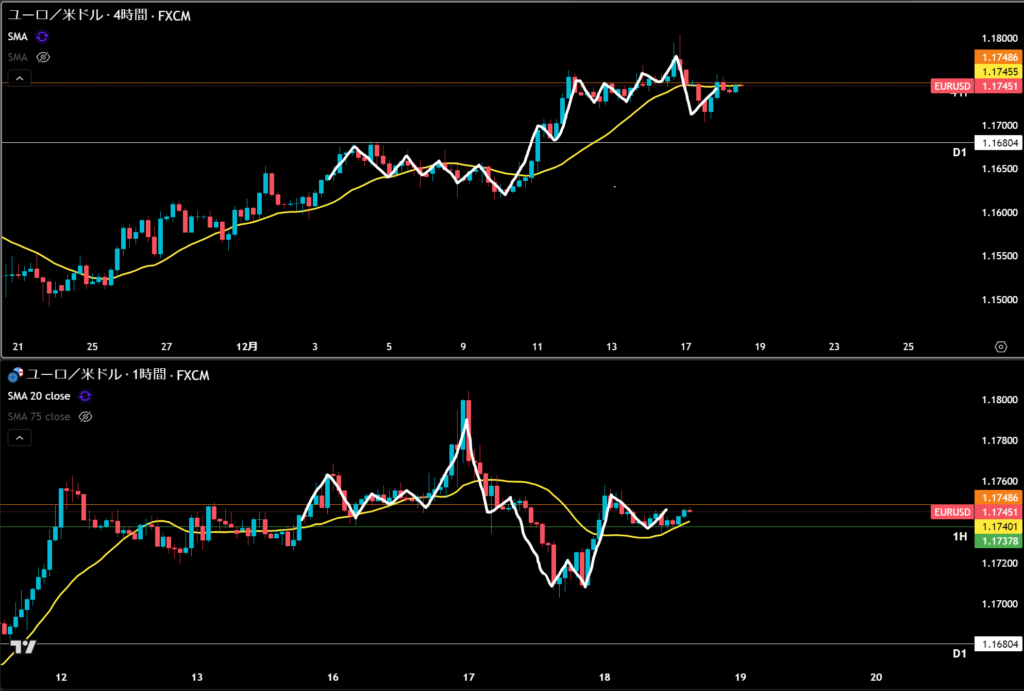Click the 1.16804 price label in lower chart
The image size is (1024, 691).
1000,644
